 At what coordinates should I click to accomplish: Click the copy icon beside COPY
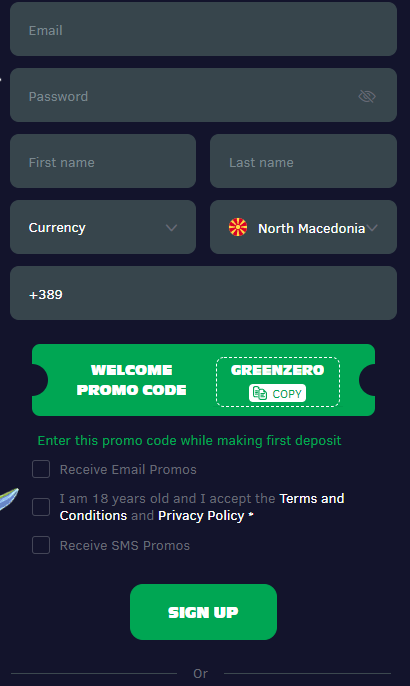[260, 393]
